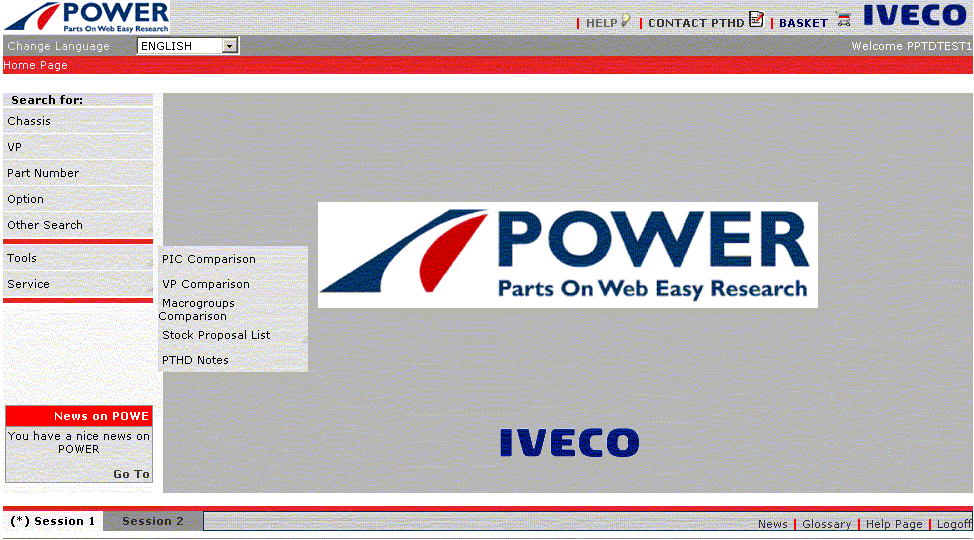
Task: Switch to Session 2 tab
Action: click(153, 521)
